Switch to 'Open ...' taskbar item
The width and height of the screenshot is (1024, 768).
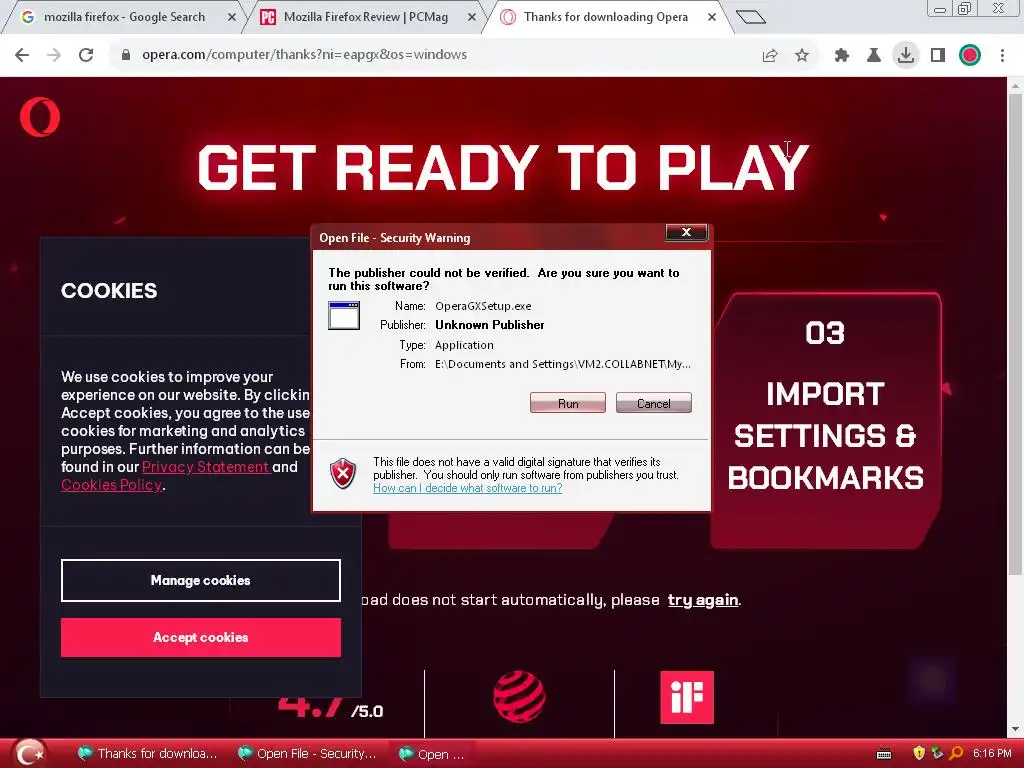point(432,754)
